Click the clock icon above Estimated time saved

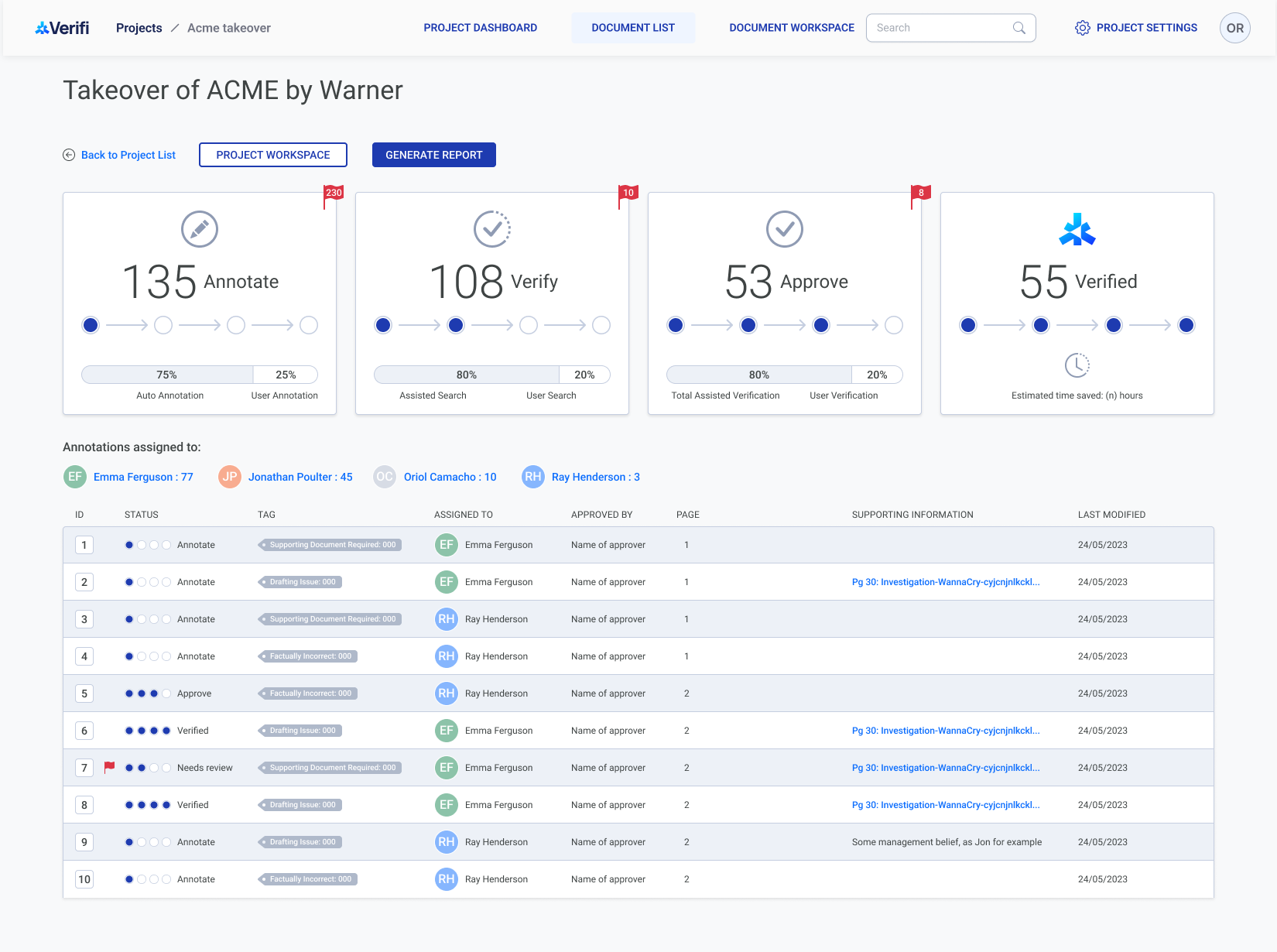pyautogui.click(x=1077, y=365)
